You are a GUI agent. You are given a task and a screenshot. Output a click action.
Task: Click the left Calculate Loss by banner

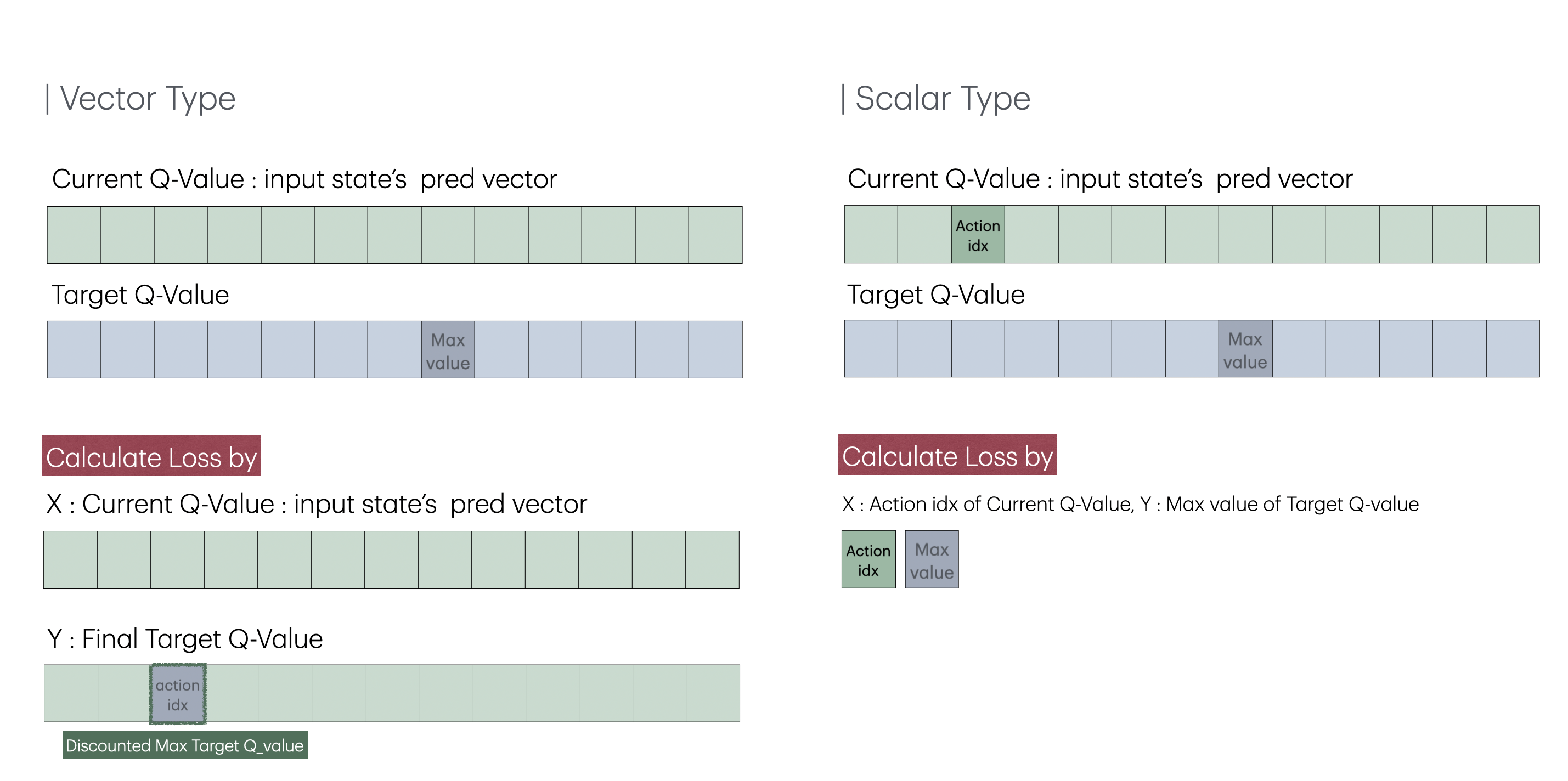(151, 456)
